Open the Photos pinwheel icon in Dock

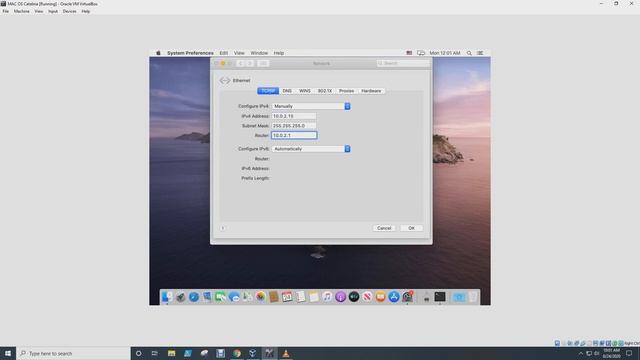coord(260,297)
